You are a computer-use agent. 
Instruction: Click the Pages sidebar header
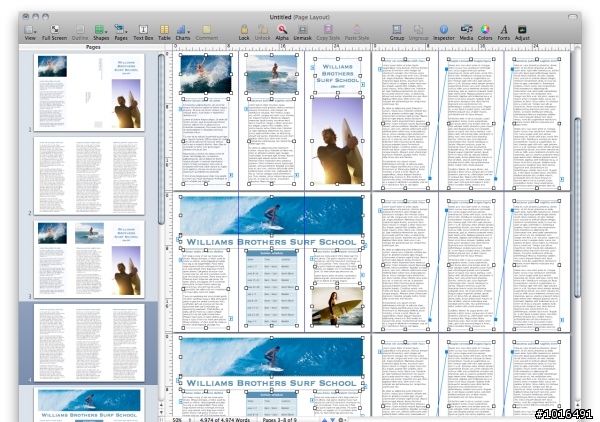pyautogui.click(x=93, y=47)
